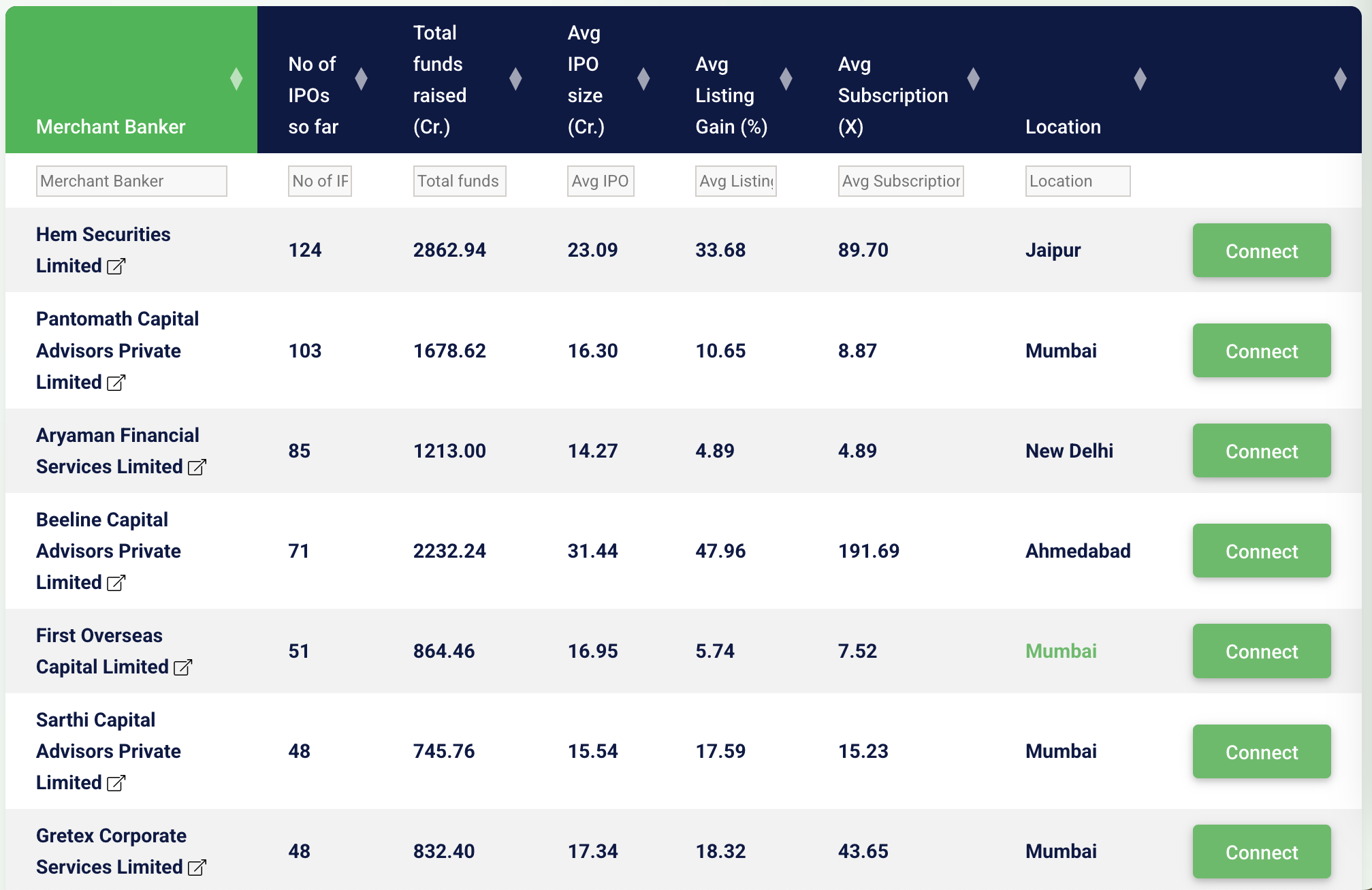
Task: Open Pantomath Capital Advisors Private Limited link
Action: 117,351
